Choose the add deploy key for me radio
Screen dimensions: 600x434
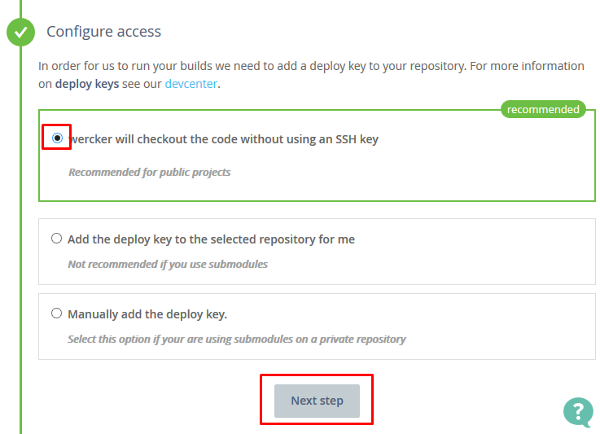56,239
